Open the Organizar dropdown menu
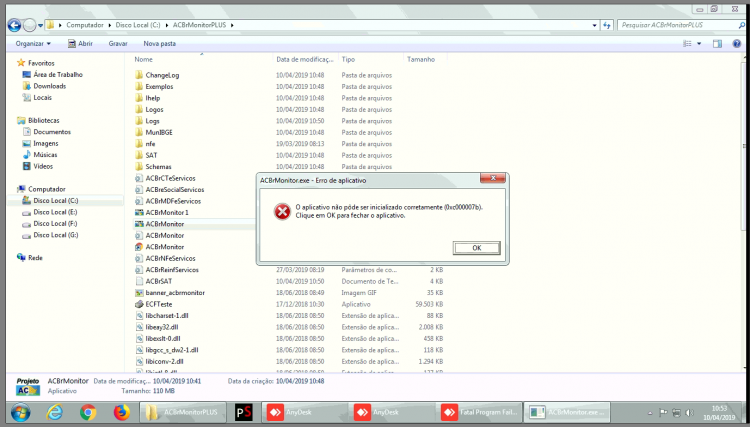Image resolution: width=750 pixels, height=427 pixels. [x=33, y=44]
